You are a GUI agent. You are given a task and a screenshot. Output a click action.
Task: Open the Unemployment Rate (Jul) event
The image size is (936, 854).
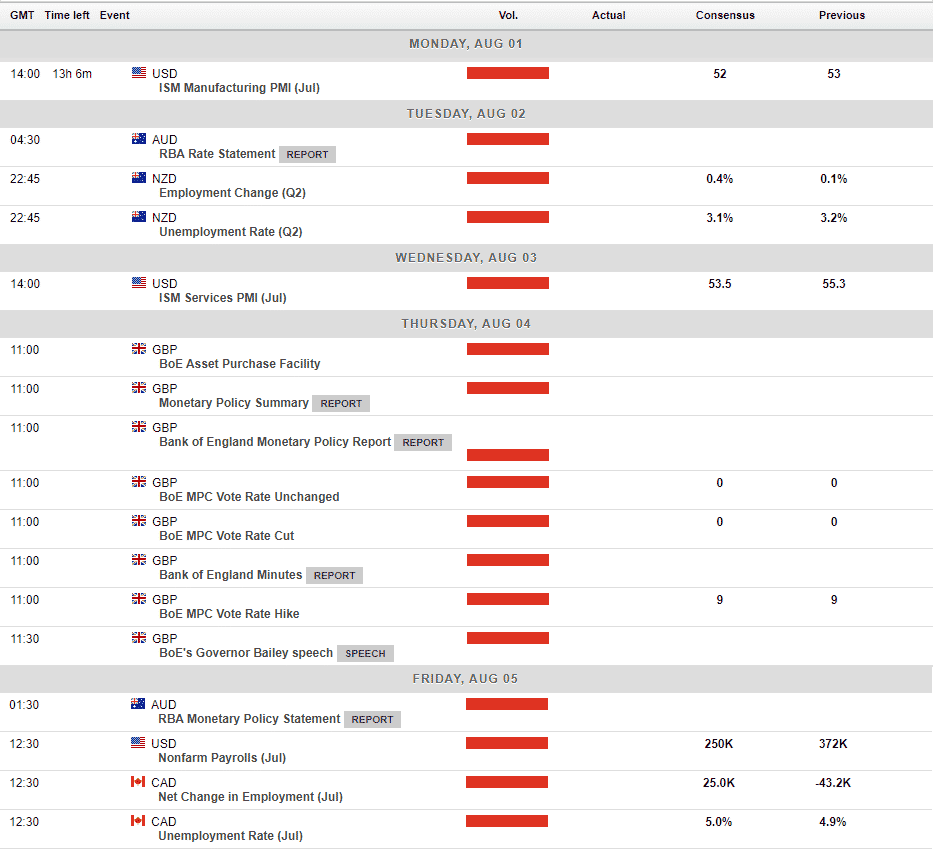point(230,835)
